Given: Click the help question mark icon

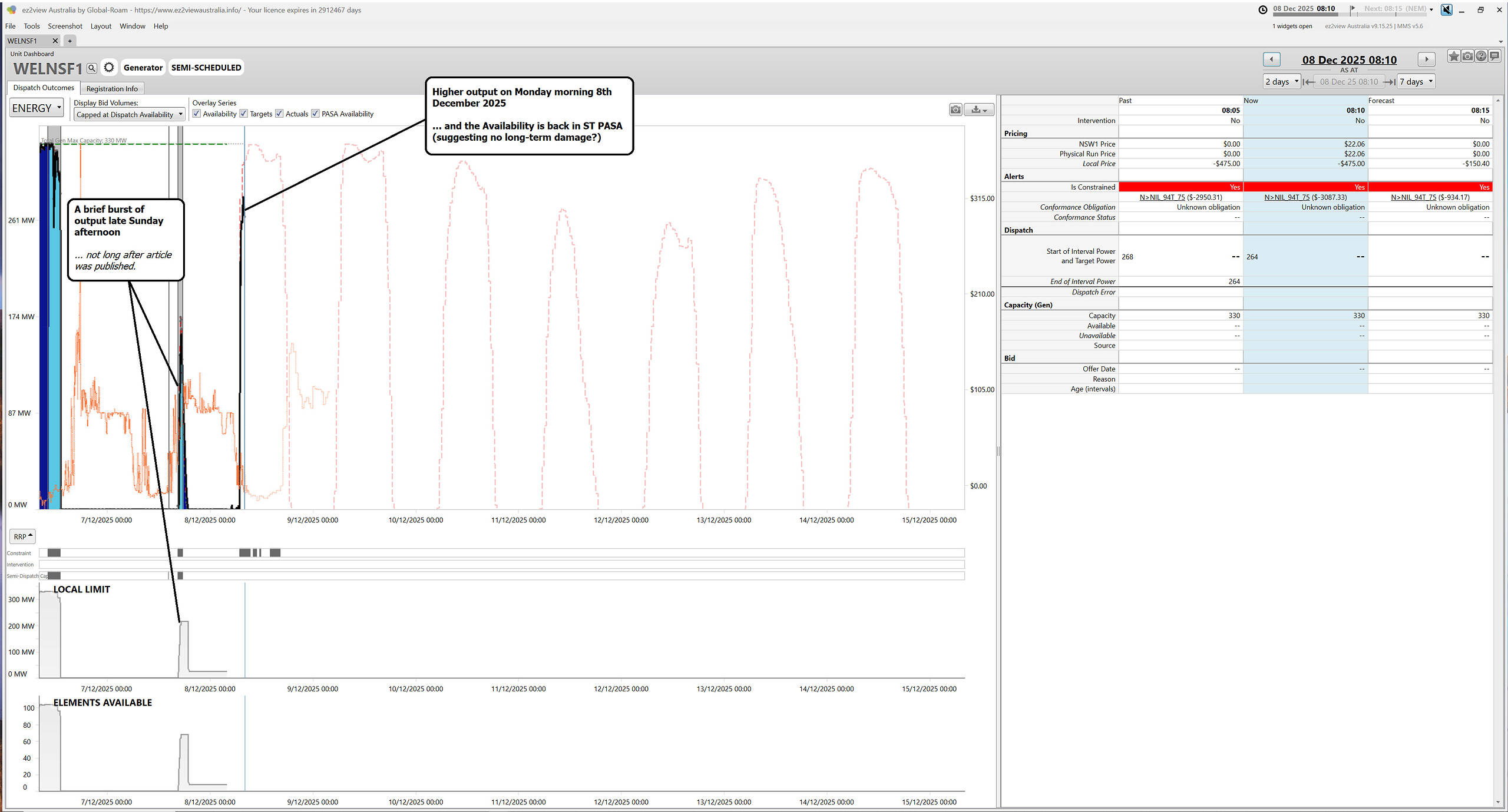Looking at the screenshot, I should pos(1481,57).
